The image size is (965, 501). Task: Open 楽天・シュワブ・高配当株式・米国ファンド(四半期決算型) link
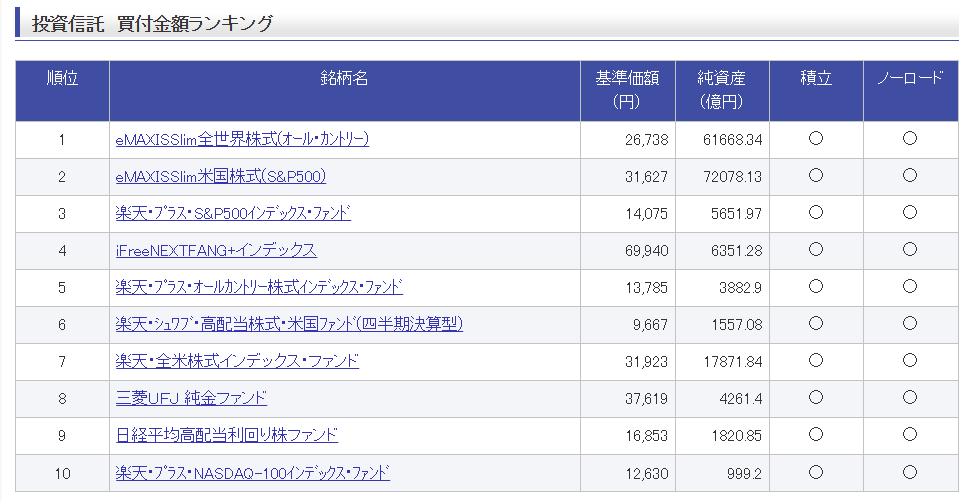coord(289,324)
